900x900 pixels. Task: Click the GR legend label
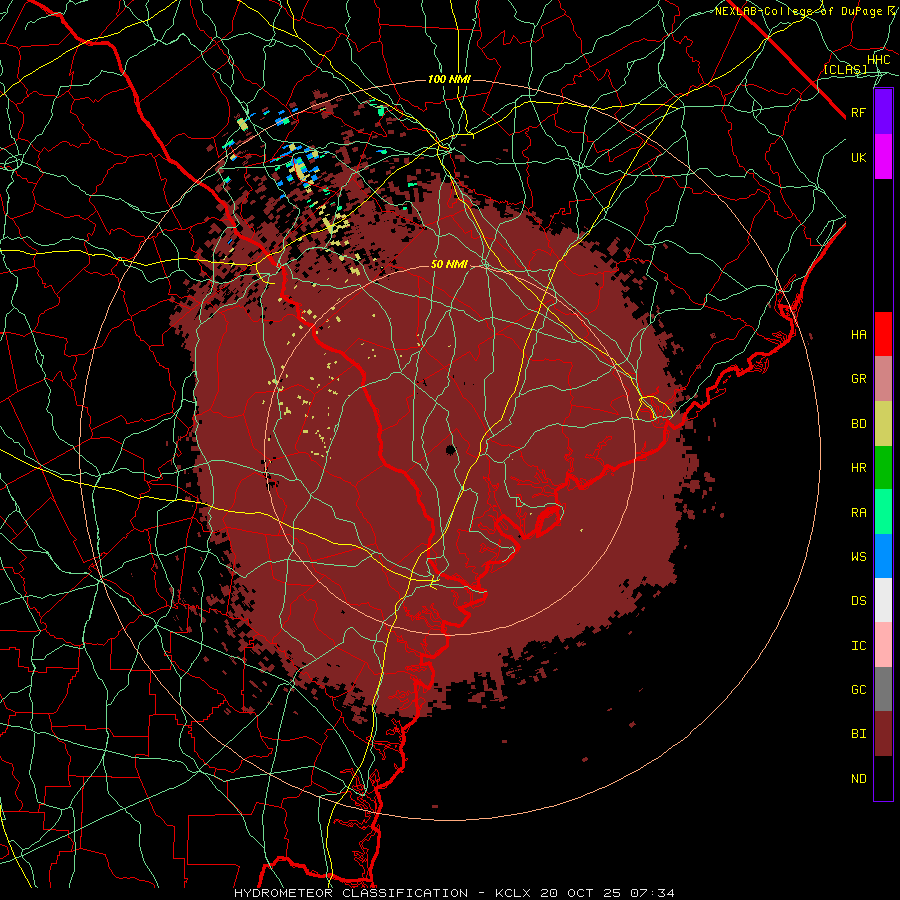point(858,379)
